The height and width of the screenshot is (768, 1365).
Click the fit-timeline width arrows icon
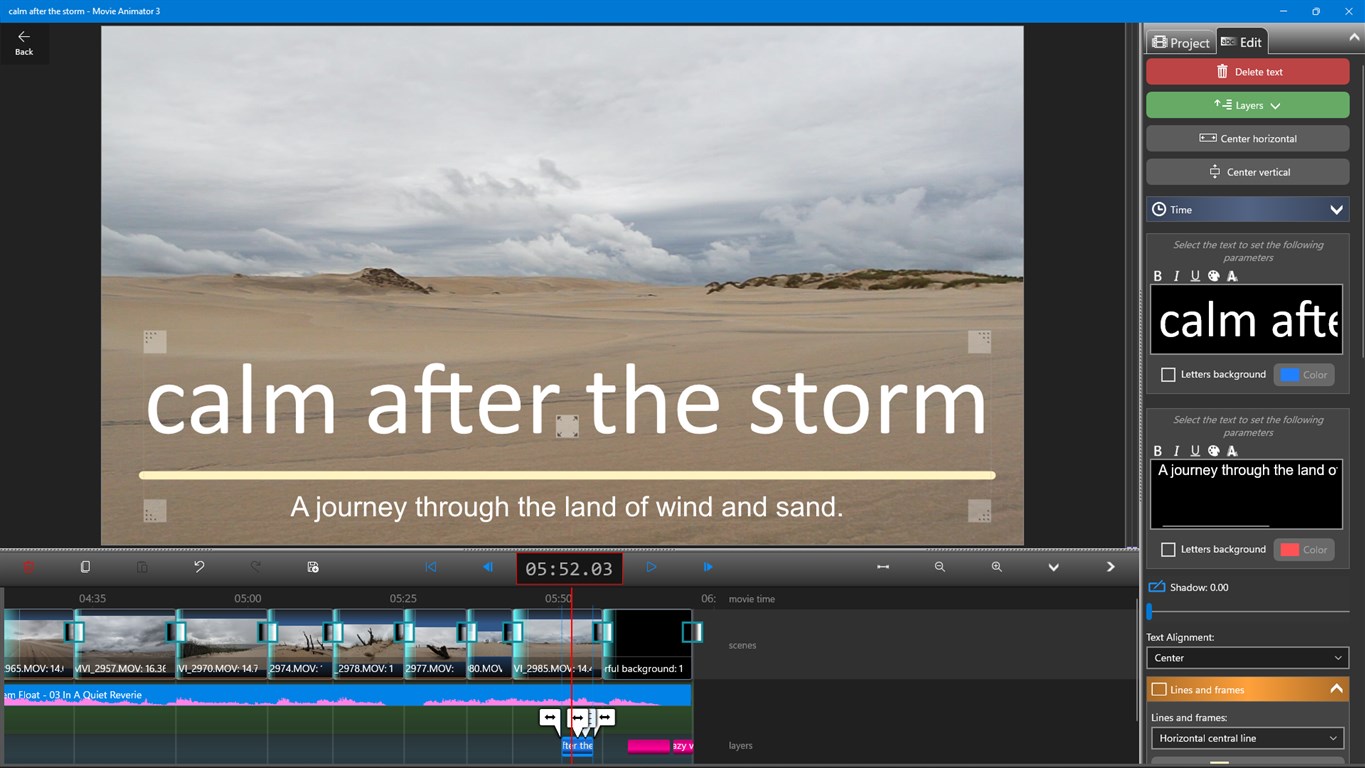(882, 567)
